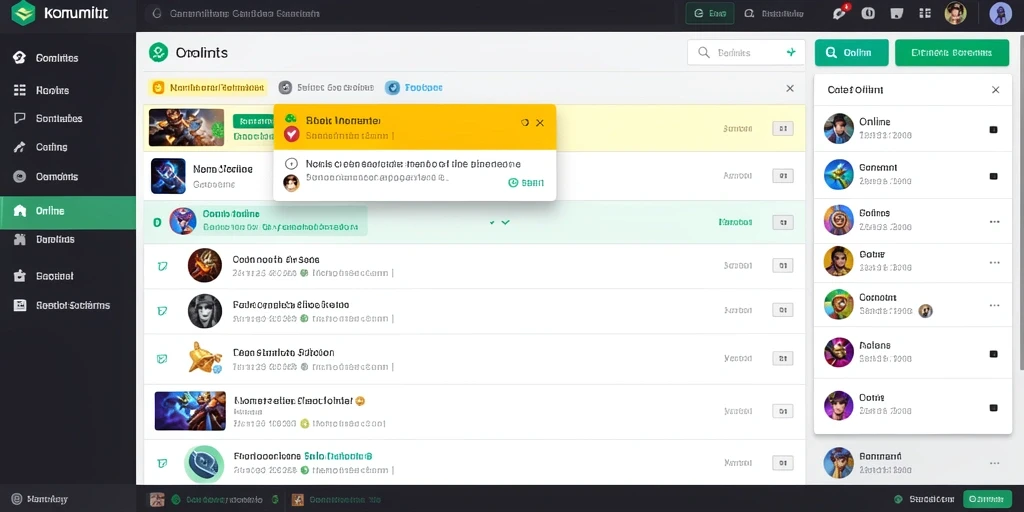1024x512 pixels.
Task: Close the right contacts panel
Action: click(x=995, y=90)
